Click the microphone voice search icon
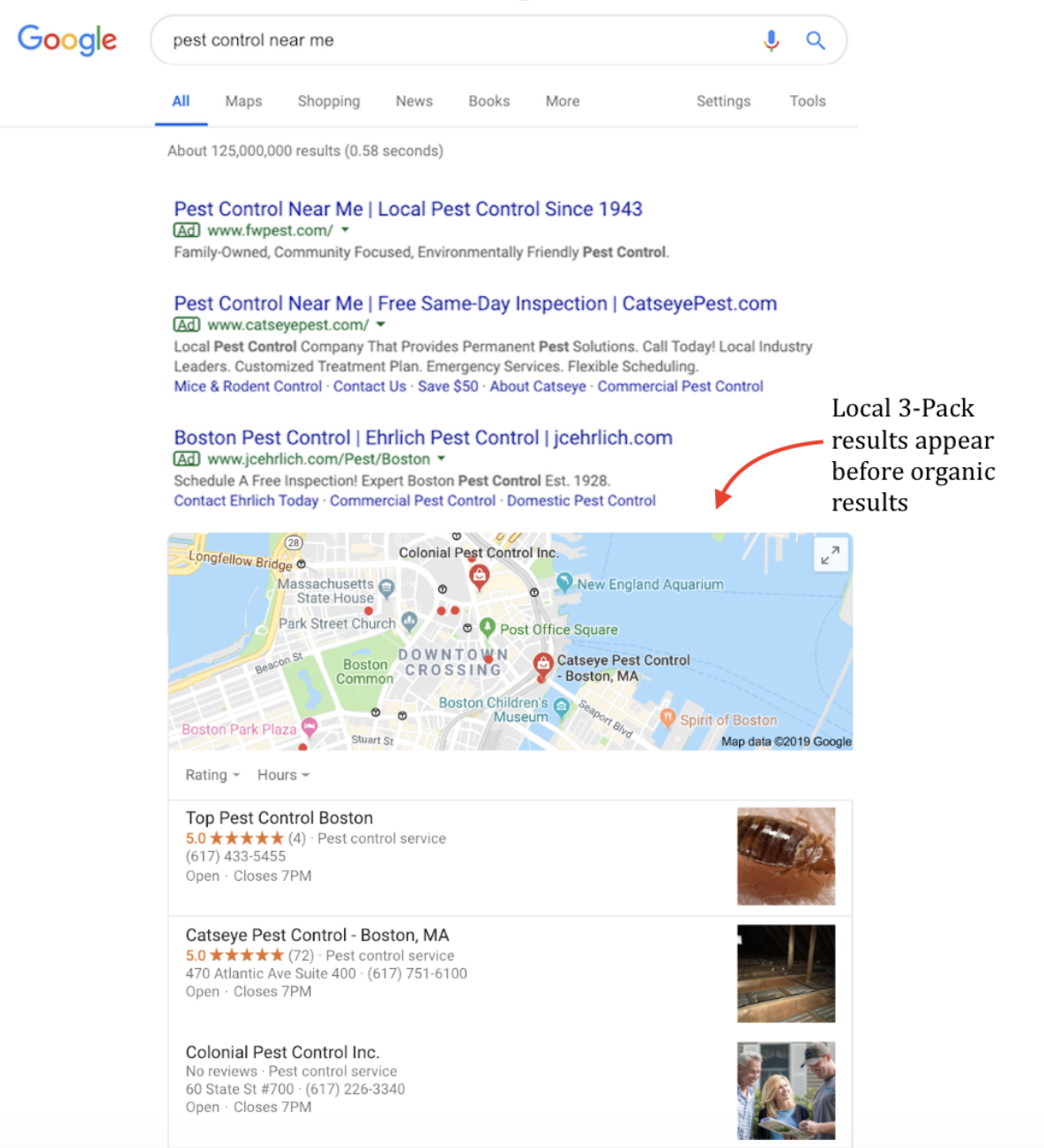This screenshot has height=1148, width=1044. click(772, 41)
